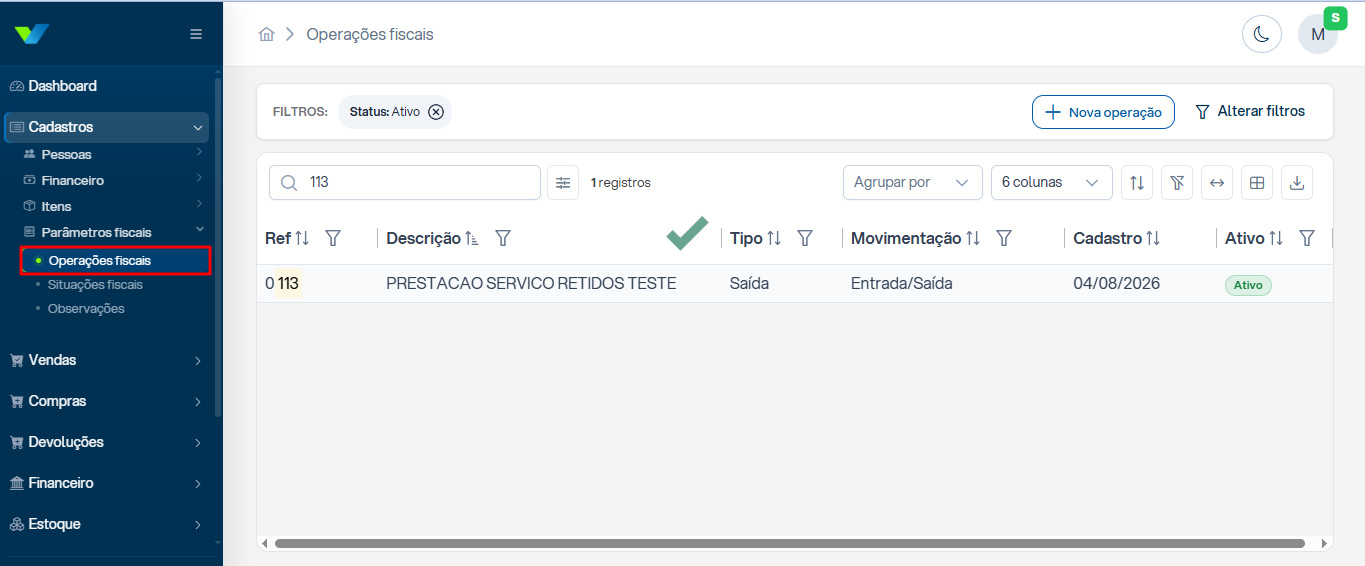Open the 6 colunas dropdown

point(1051,182)
